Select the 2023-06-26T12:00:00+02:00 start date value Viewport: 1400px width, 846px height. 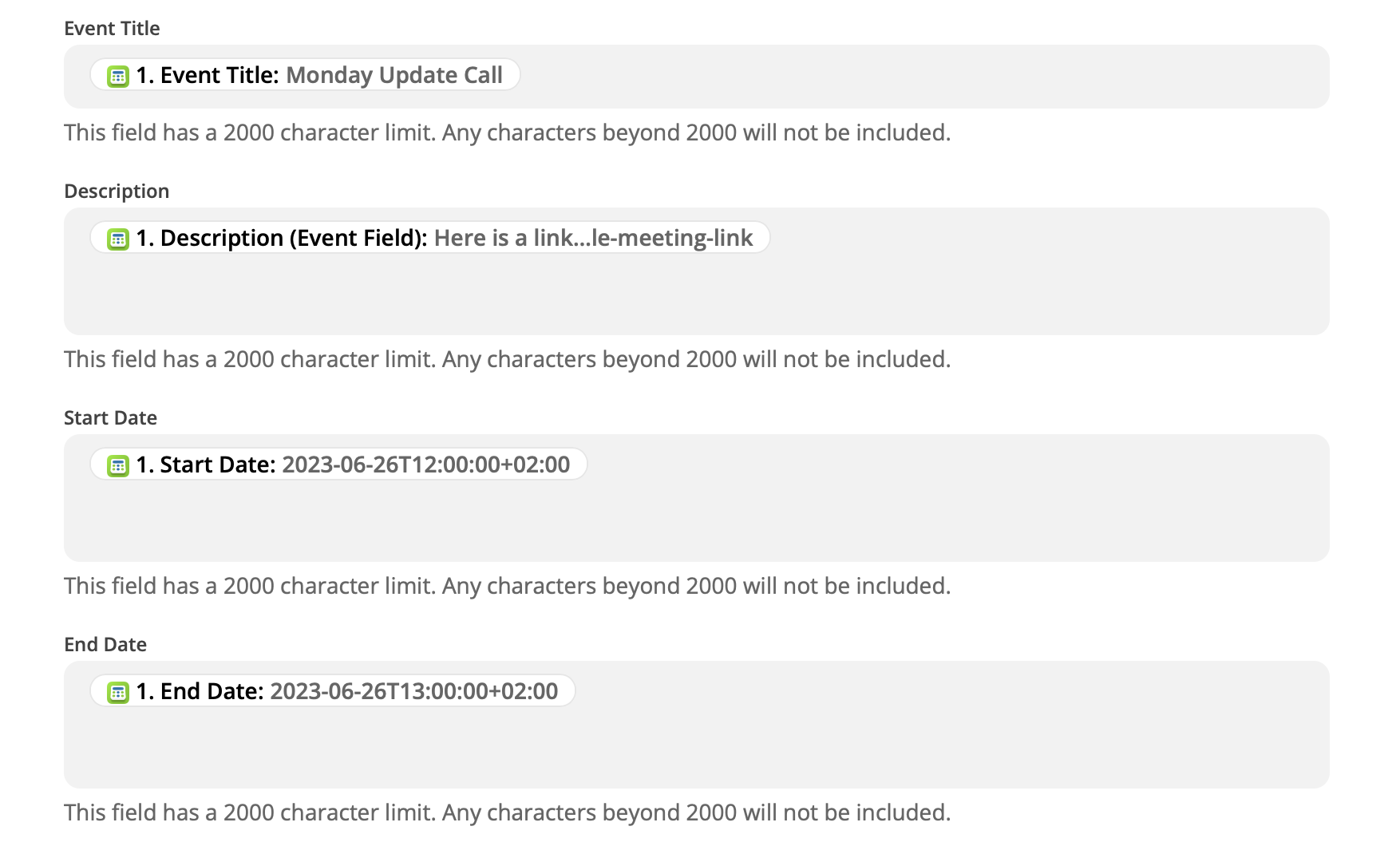point(426,465)
